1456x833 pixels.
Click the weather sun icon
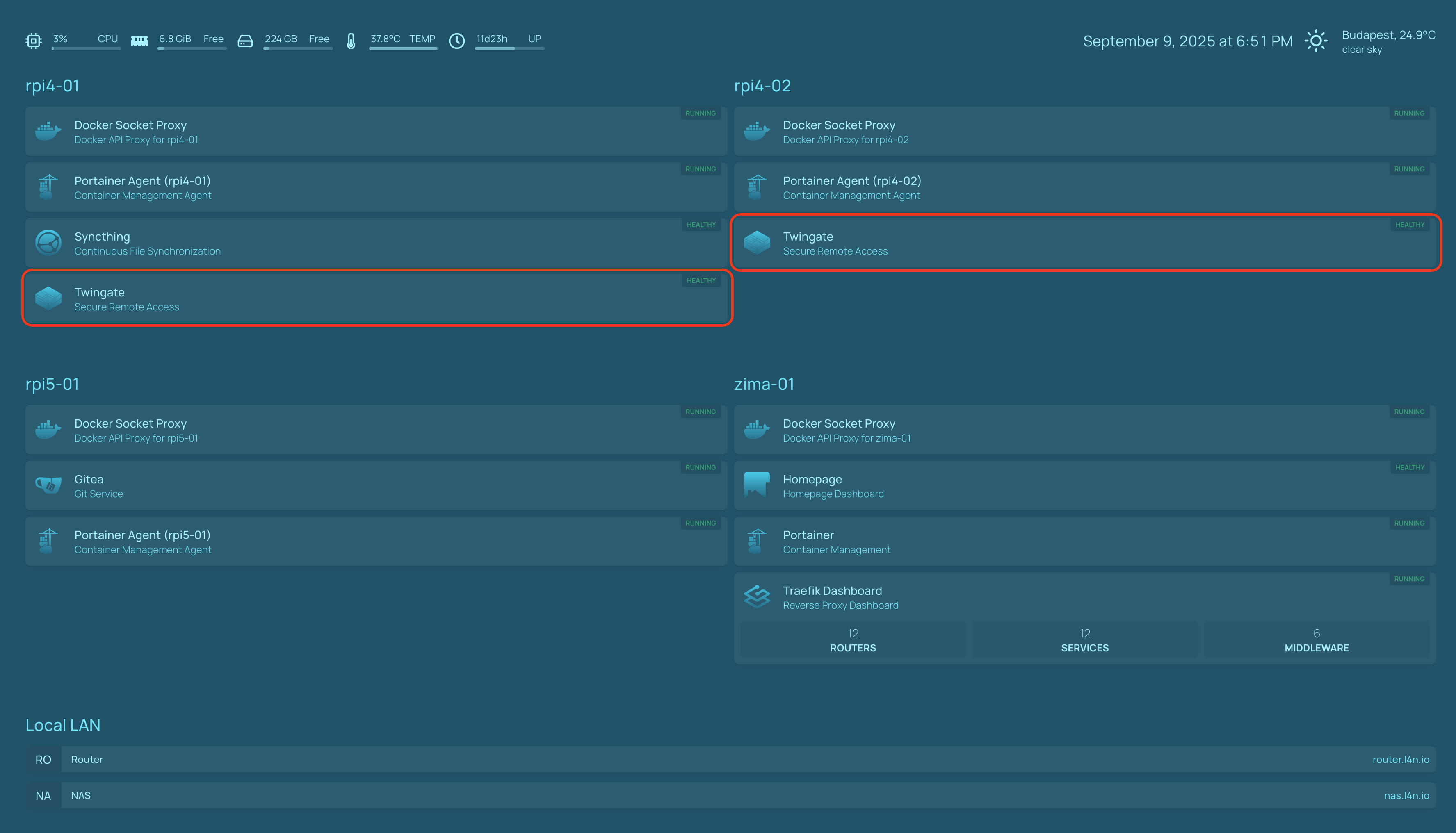pos(1316,41)
